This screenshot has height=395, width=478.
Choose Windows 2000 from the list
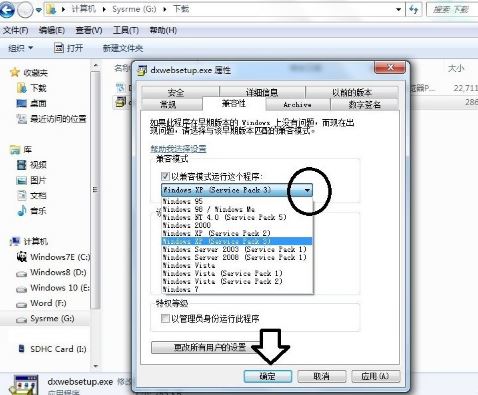pyautogui.click(x=237, y=225)
